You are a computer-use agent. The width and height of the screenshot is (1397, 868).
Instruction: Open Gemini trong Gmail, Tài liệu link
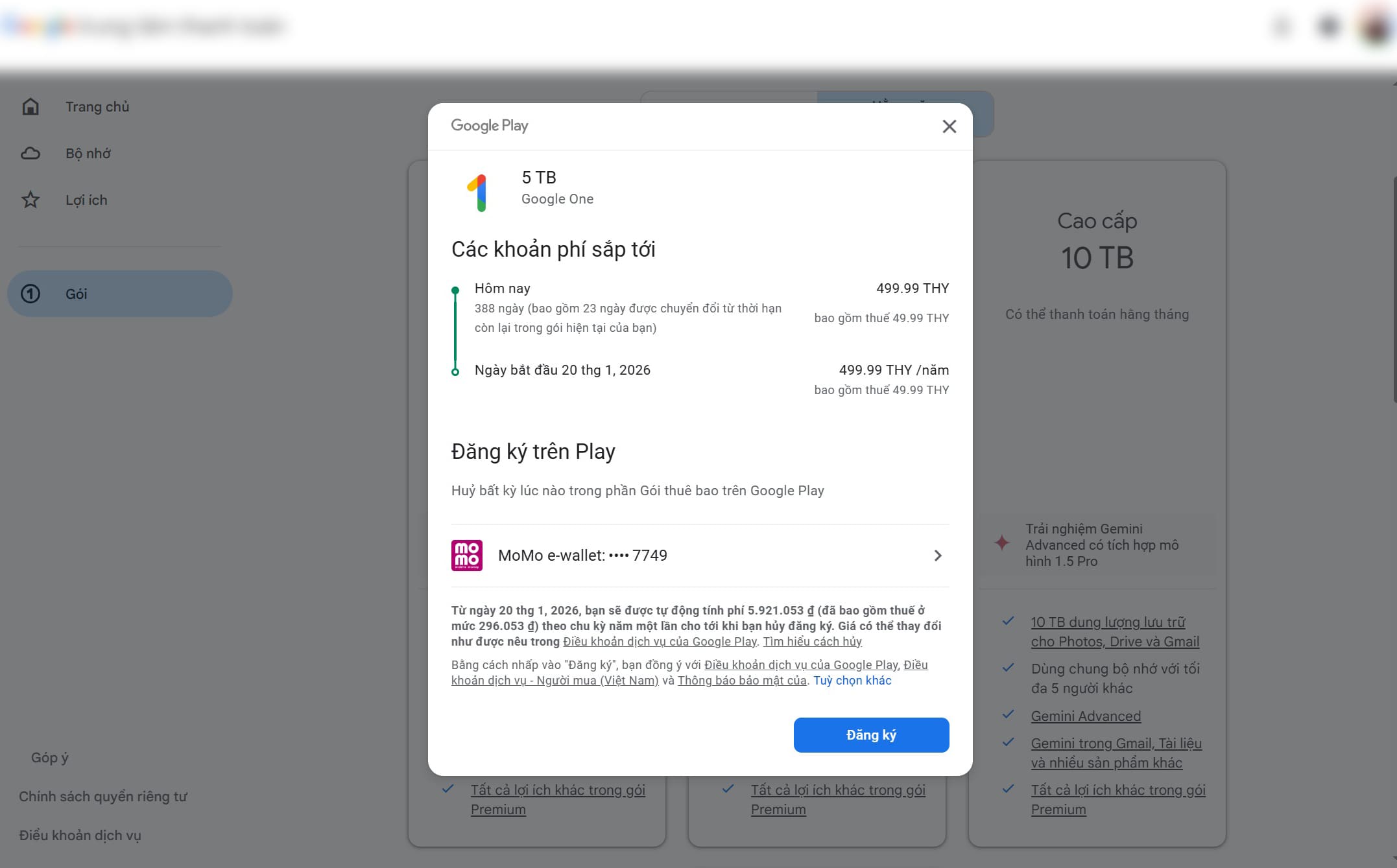coord(1116,753)
